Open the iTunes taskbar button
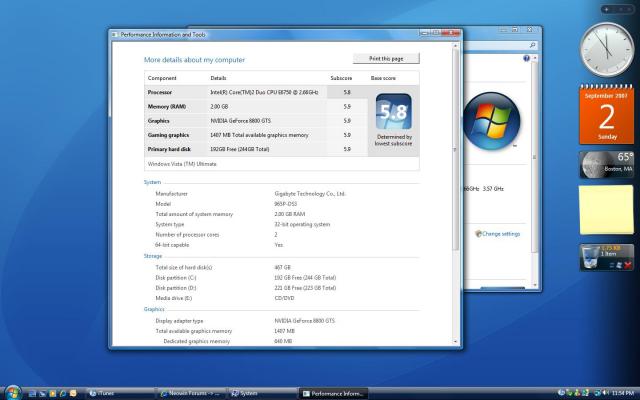Image resolution: width=640 pixels, height=400 pixels. click(121, 393)
